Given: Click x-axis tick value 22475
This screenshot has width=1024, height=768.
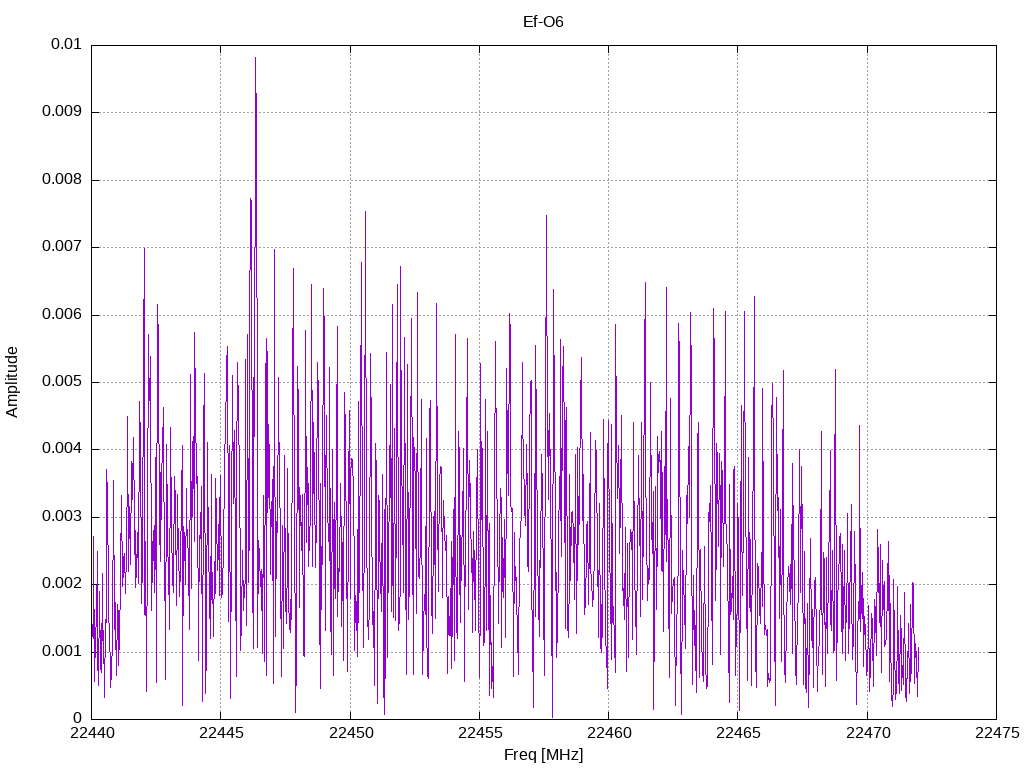Looking at the screenshot, I should coord(997,733).
